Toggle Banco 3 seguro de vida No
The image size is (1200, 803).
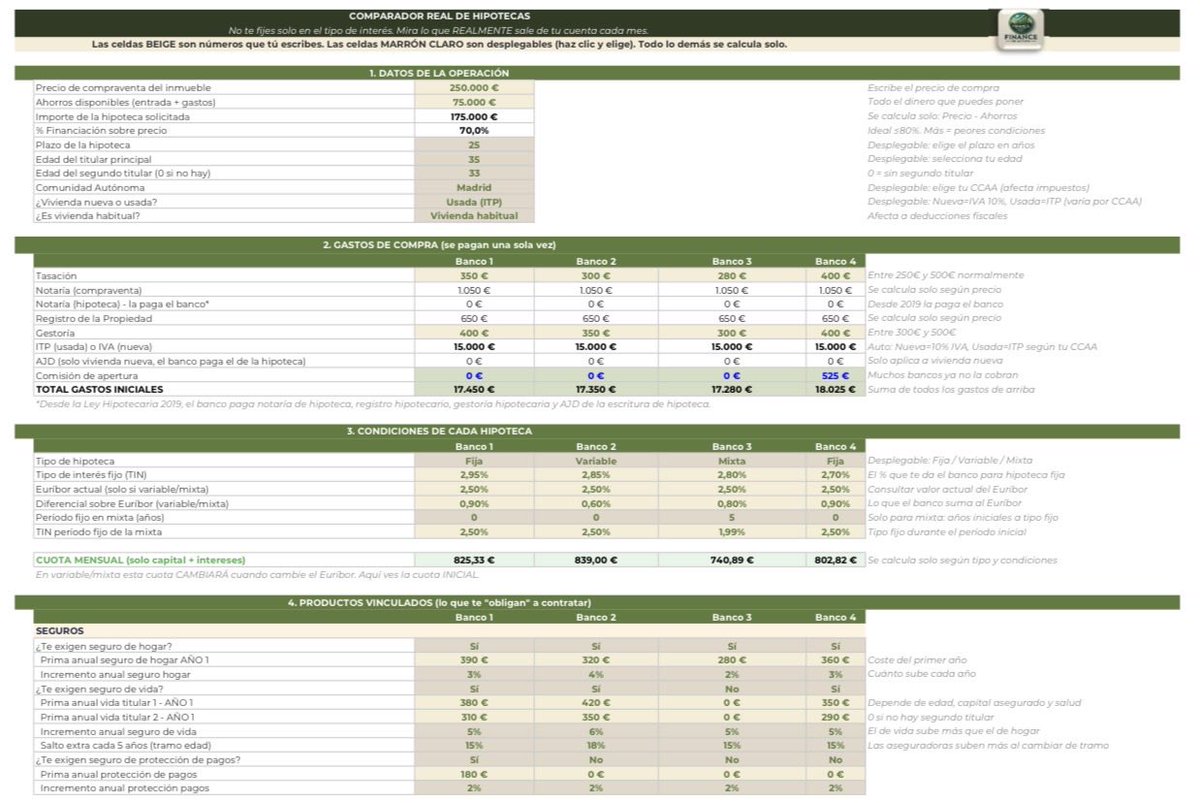coord(732,688)
